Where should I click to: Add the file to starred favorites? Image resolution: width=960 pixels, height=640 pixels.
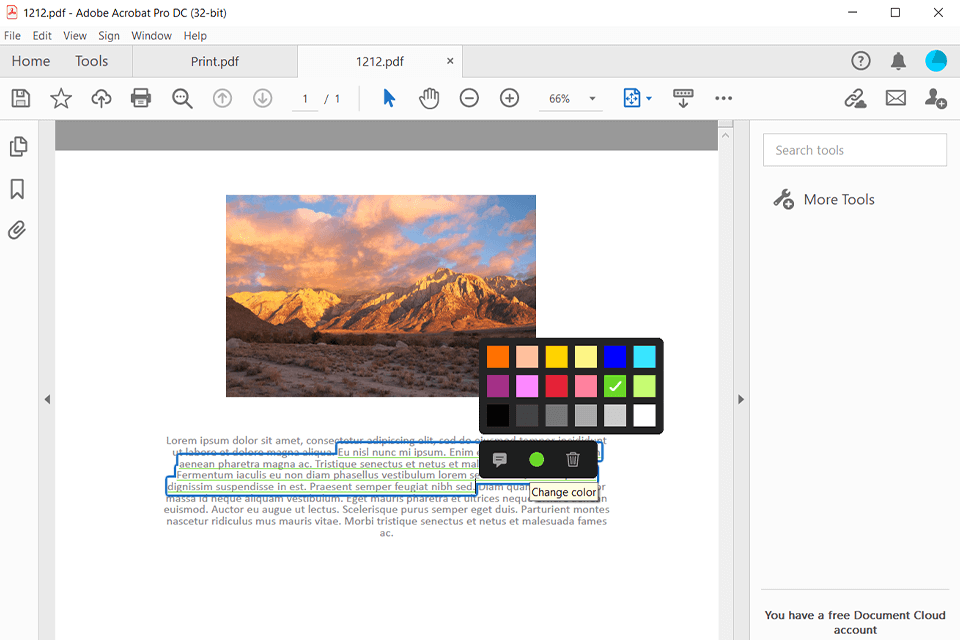[x=61, y=98]
